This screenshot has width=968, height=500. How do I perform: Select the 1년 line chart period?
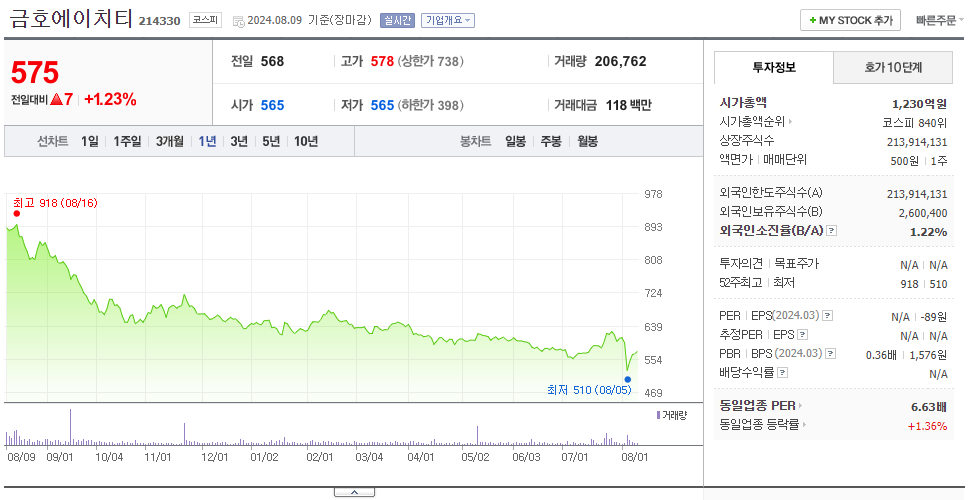(207, 141)
